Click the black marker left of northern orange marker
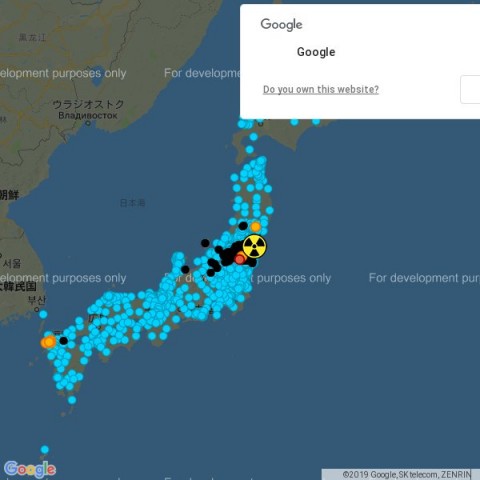 pos(243,226)
